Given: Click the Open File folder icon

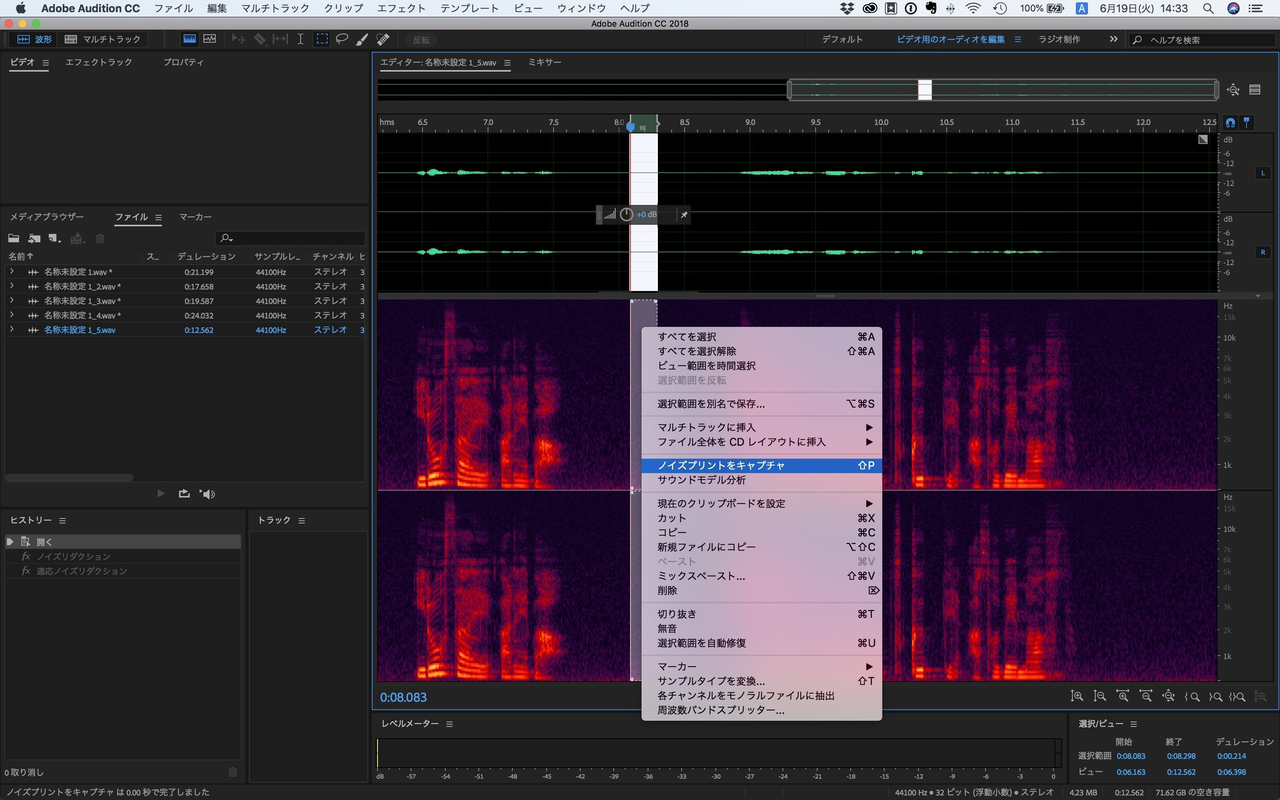Looking at the screenshot, I should (x=14, y=238).
